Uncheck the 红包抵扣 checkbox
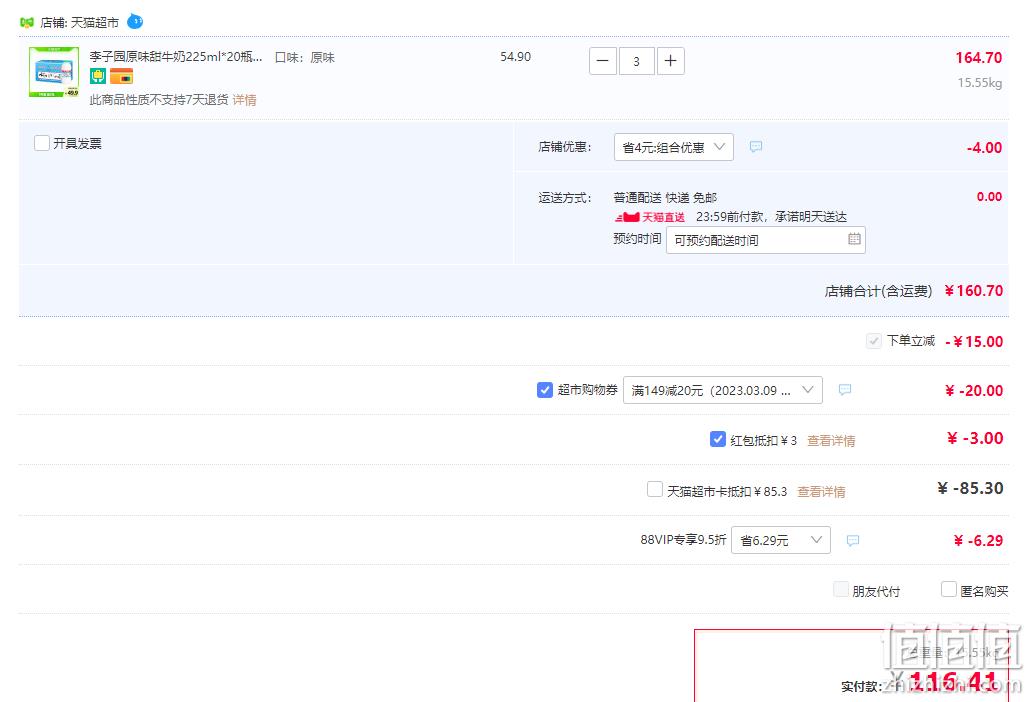 (718, 439)
